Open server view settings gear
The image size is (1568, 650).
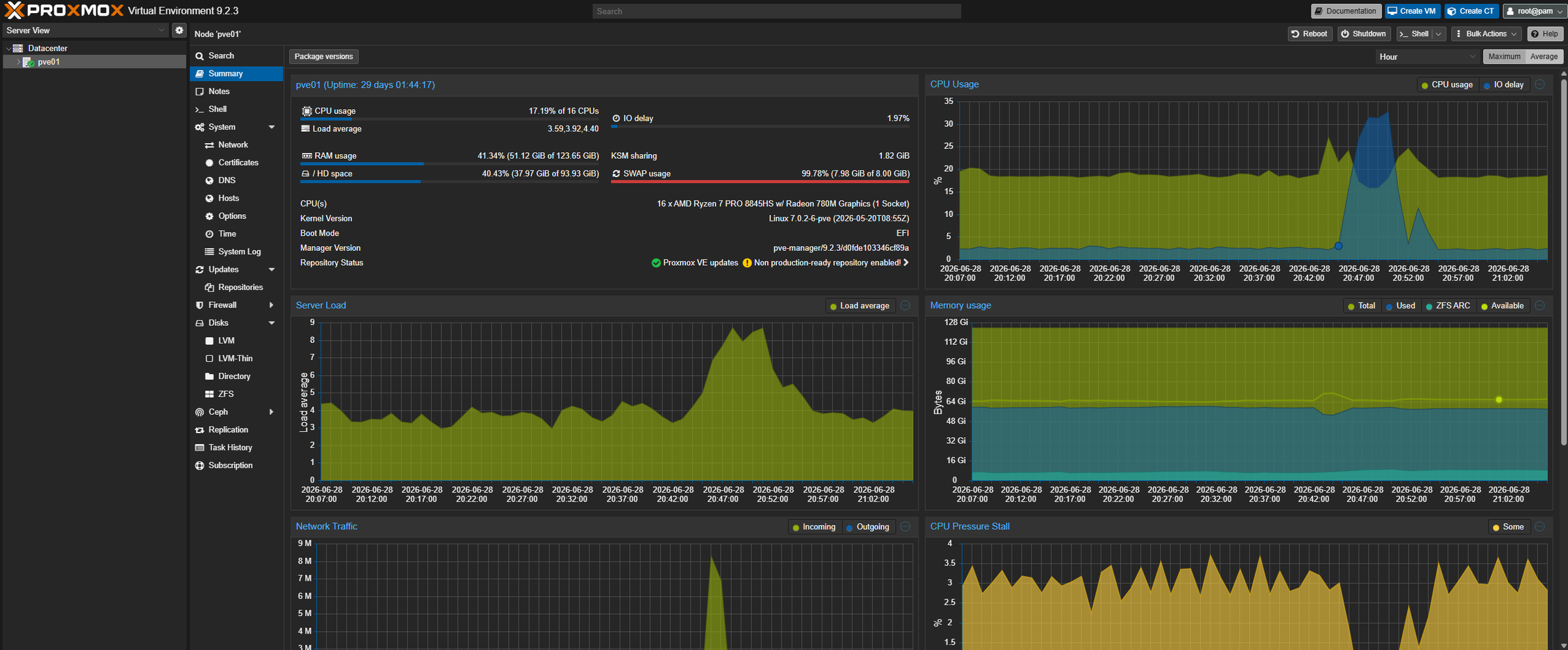point(179,30)
